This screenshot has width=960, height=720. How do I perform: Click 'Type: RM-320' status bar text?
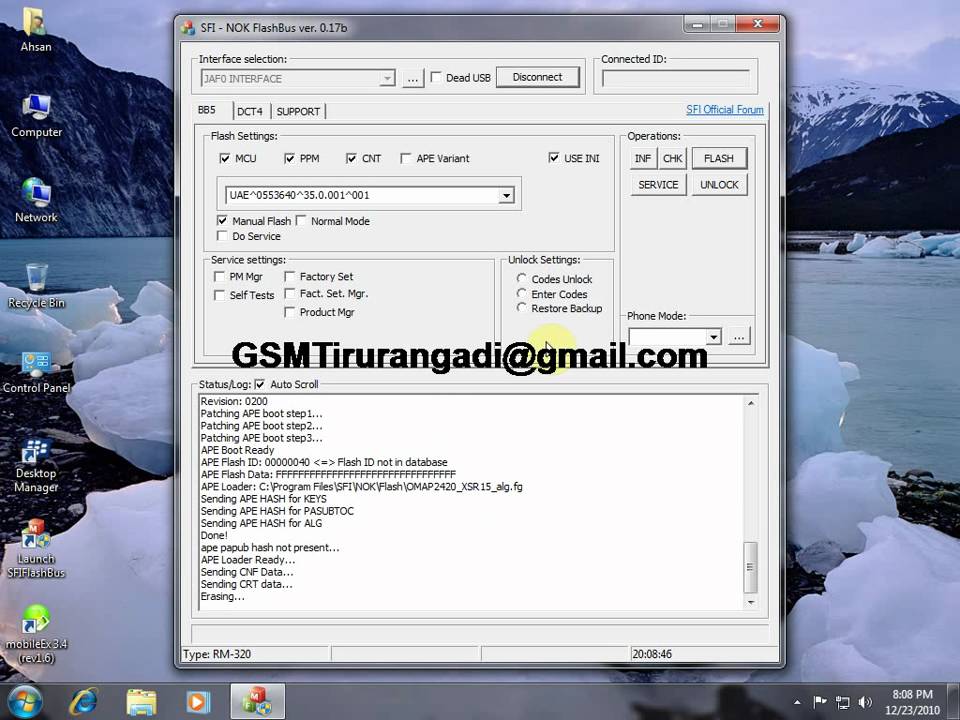pyautogui.click(x=217, y=654)
